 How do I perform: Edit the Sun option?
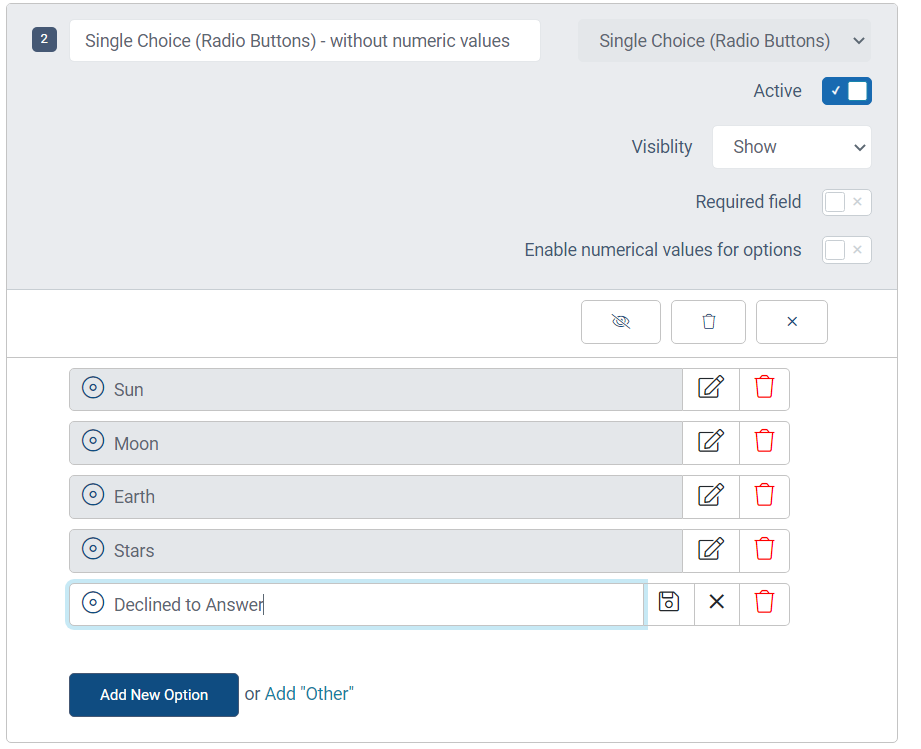[x=711, y=389]
